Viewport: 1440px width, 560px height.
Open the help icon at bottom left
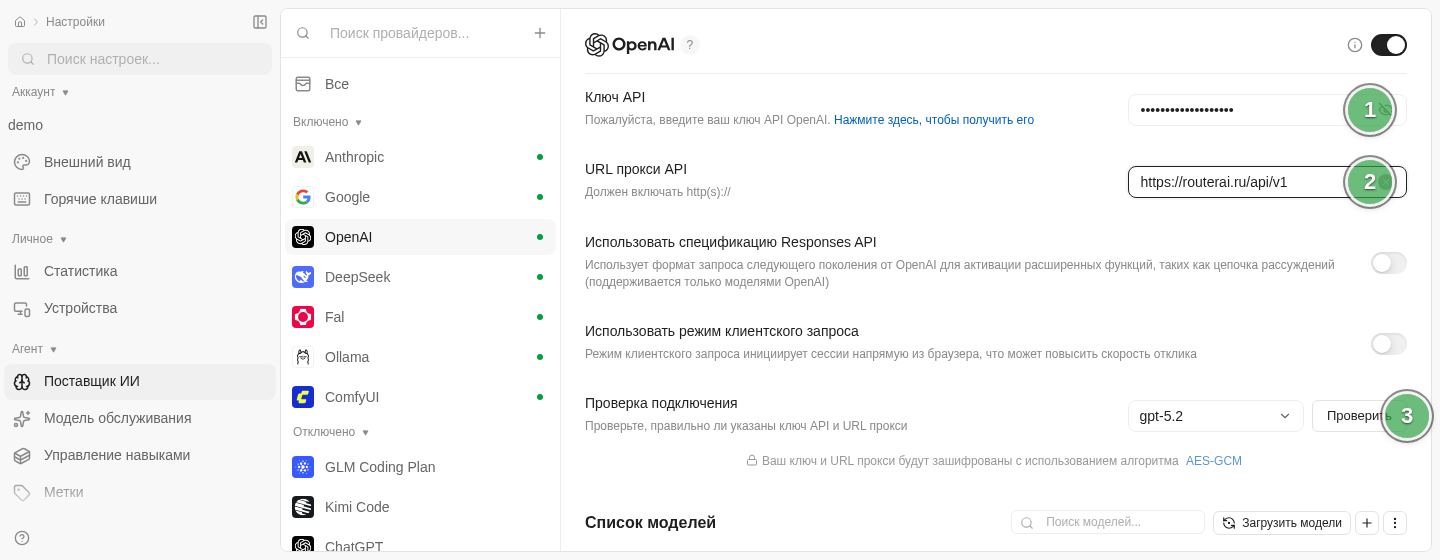pyautogui.click(x=22, y=538)
